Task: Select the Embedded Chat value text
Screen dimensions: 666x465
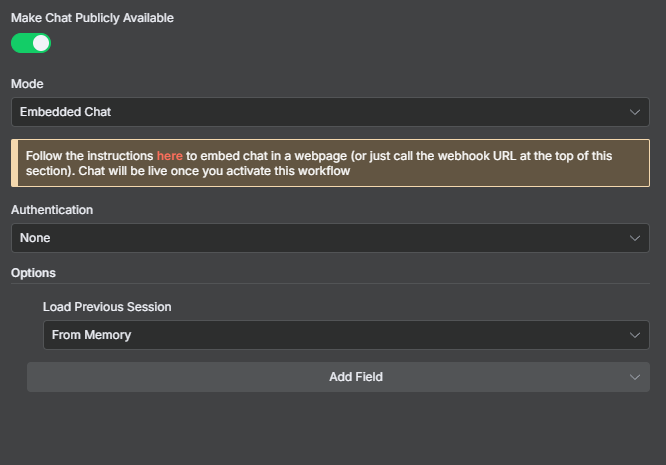Action: (65, 112)
